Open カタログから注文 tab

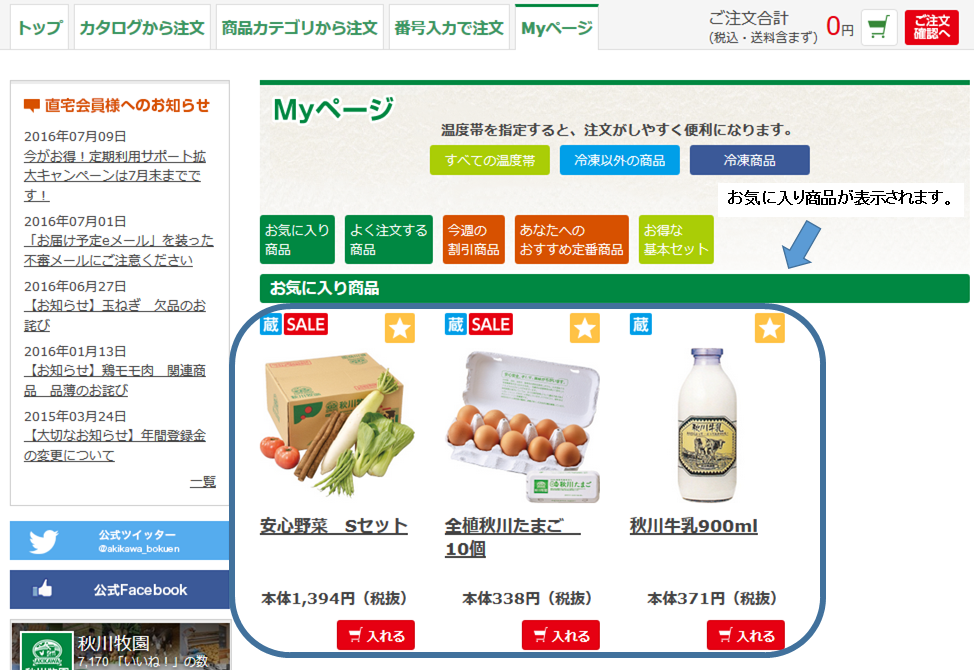tap(142, 27)
